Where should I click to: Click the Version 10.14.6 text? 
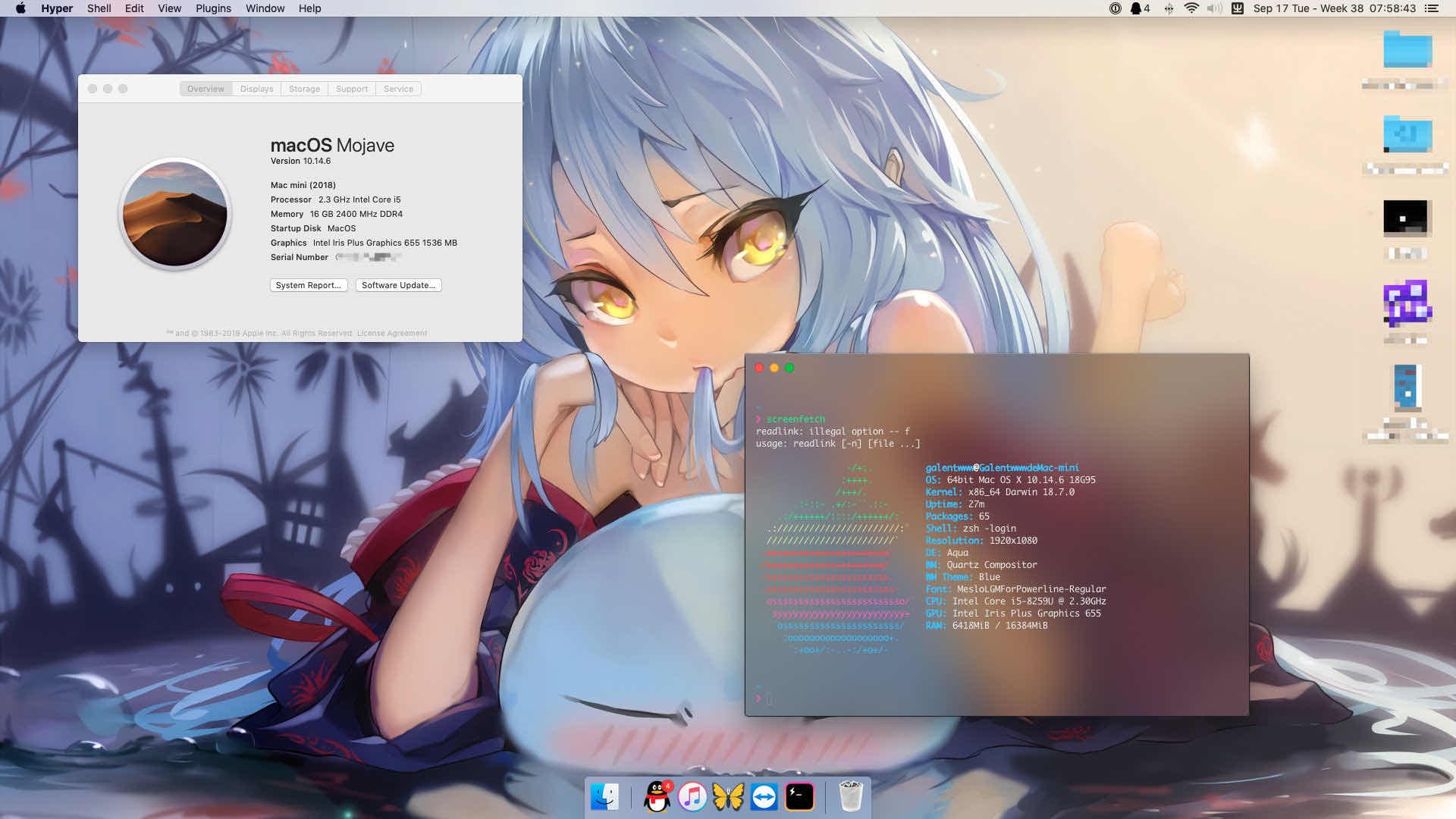click(x=300, y=161)
